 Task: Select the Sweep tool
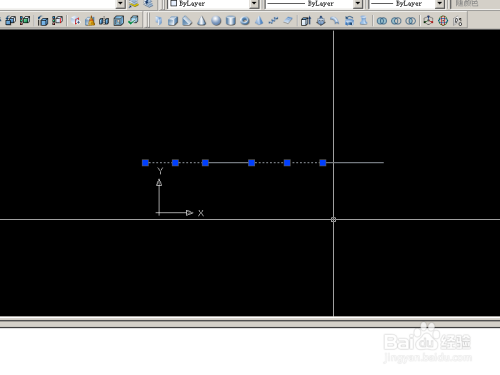coord(335,21)
